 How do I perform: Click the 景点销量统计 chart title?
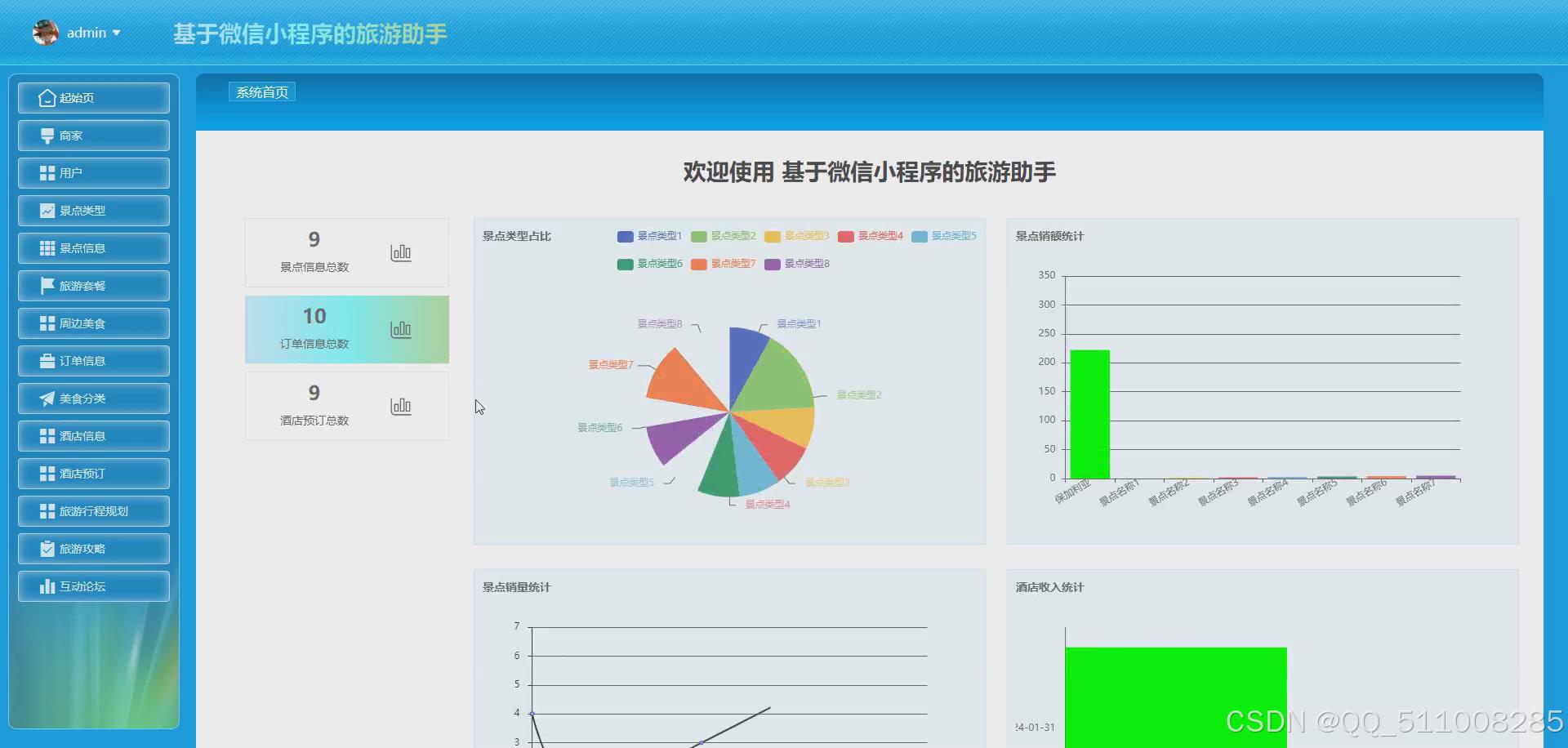coord(517,587)
